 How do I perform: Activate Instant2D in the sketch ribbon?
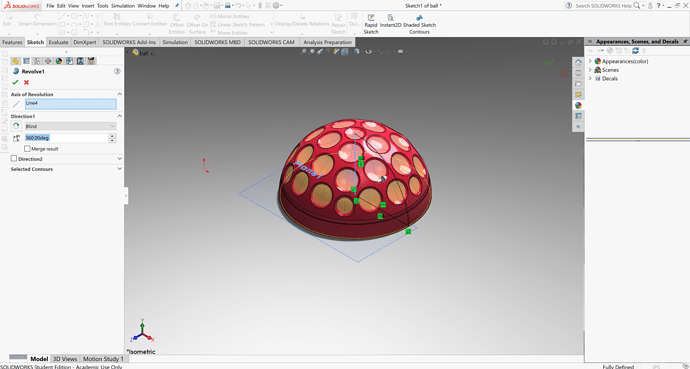pyautogui.click(x=390, y=21)
